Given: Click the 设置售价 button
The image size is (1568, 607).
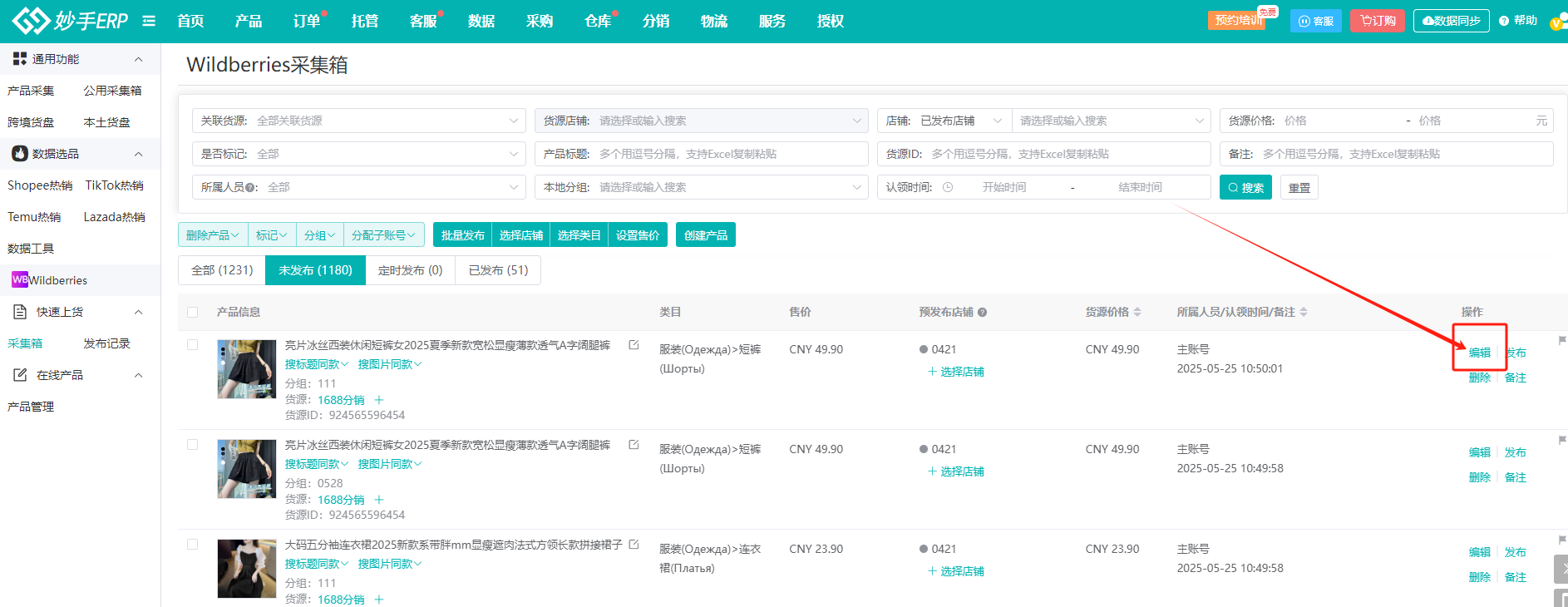Looking at the screenshot, I should click(x=637, y=235).
